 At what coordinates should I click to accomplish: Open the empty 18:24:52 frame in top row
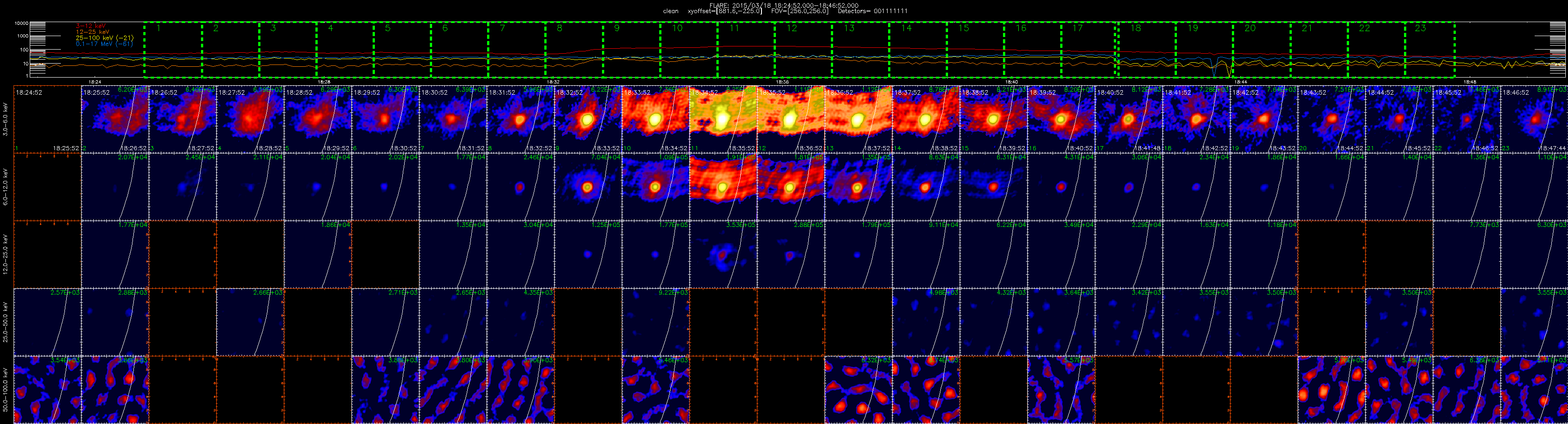point(47,120)
